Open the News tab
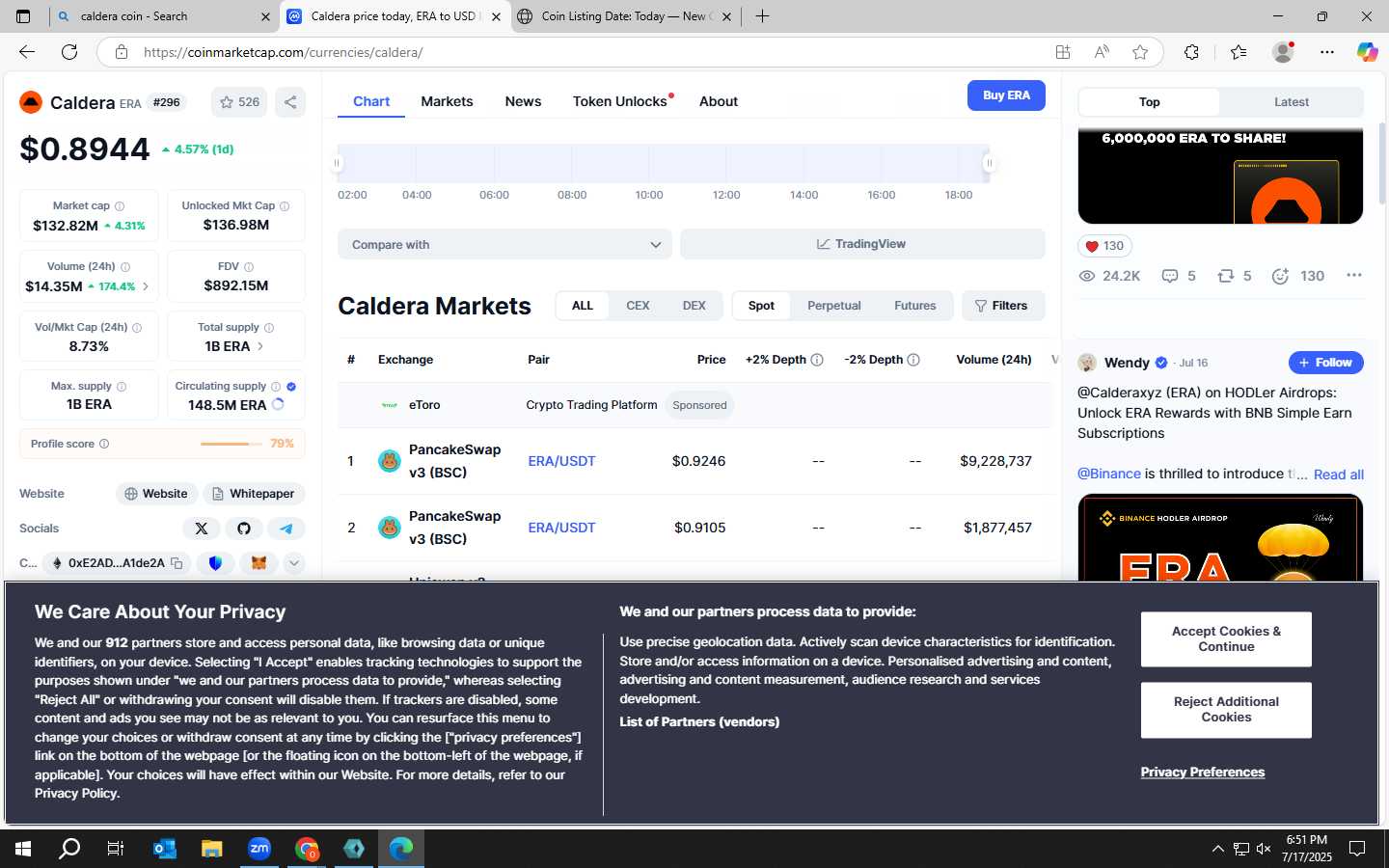The width and height of the screenshot is (1389, 868). [x=523, y=101]
